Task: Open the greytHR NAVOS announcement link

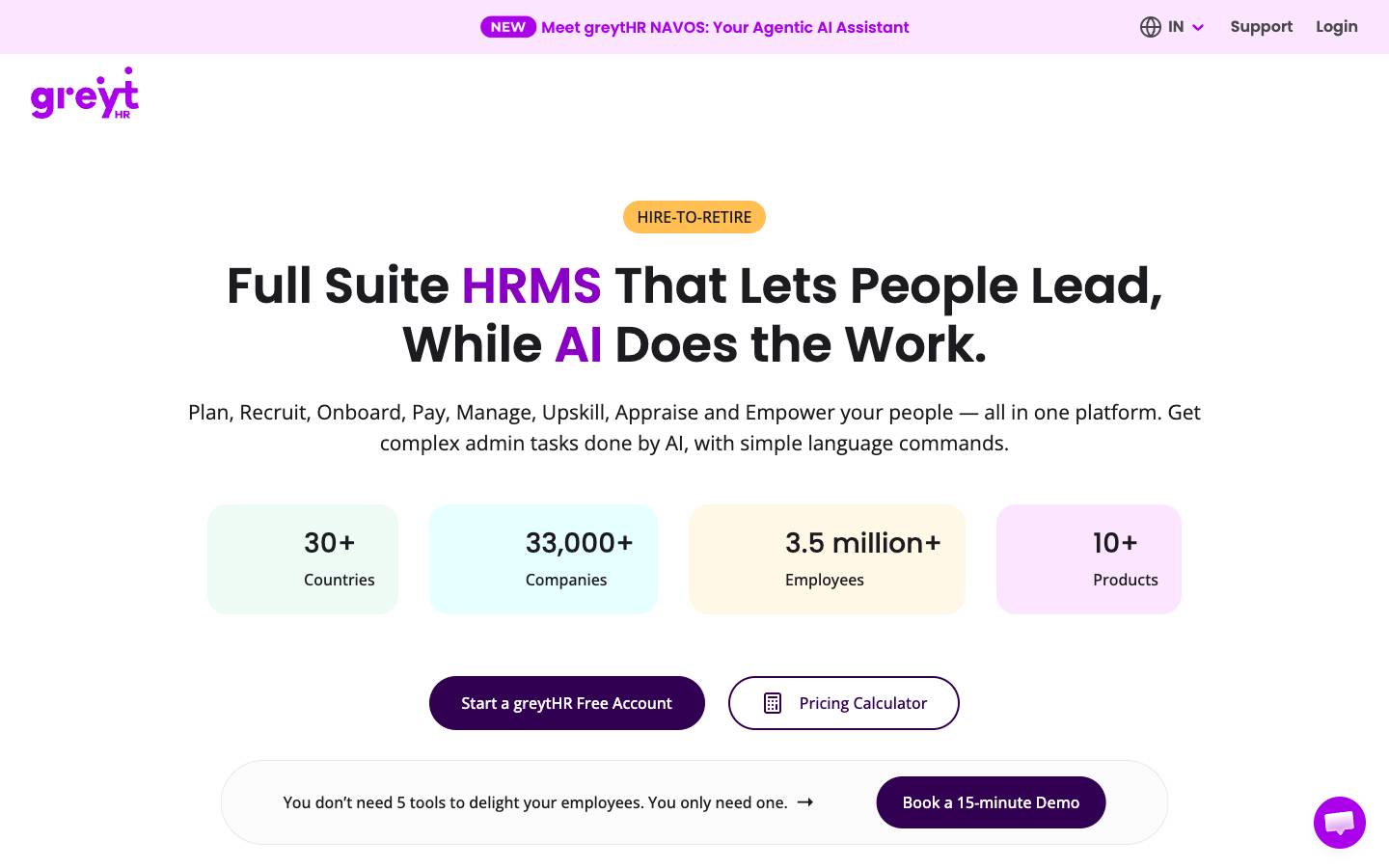Action: 725,27
